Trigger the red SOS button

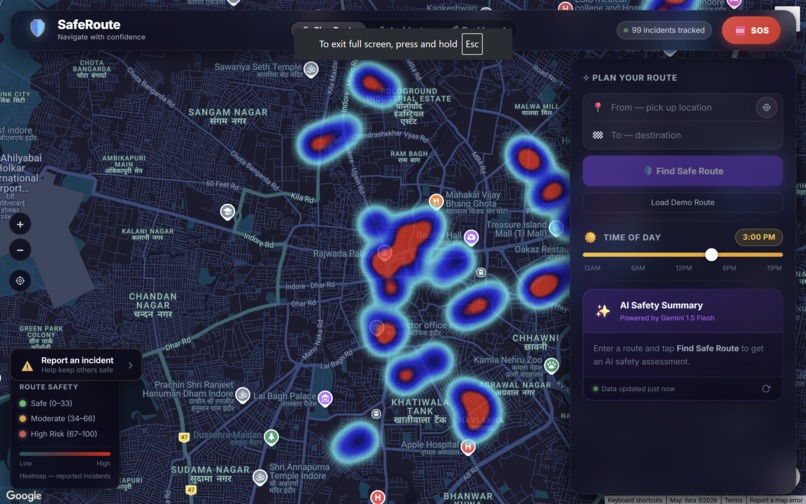[x=751, y=30]
